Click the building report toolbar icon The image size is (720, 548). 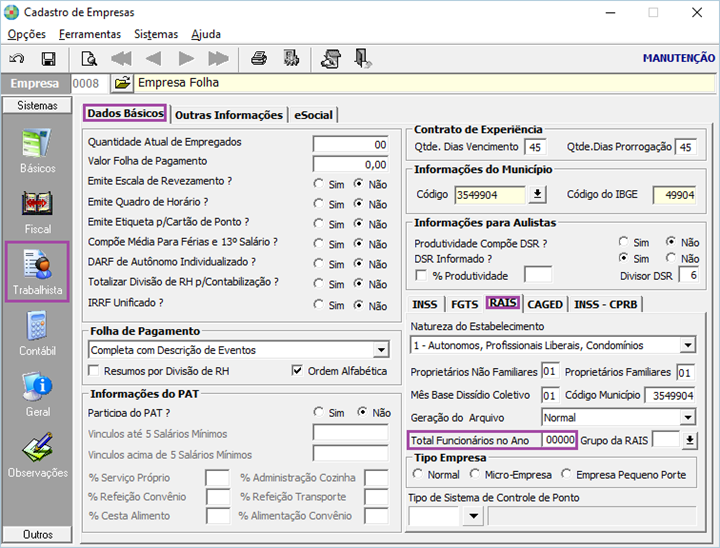click(291, 59)
